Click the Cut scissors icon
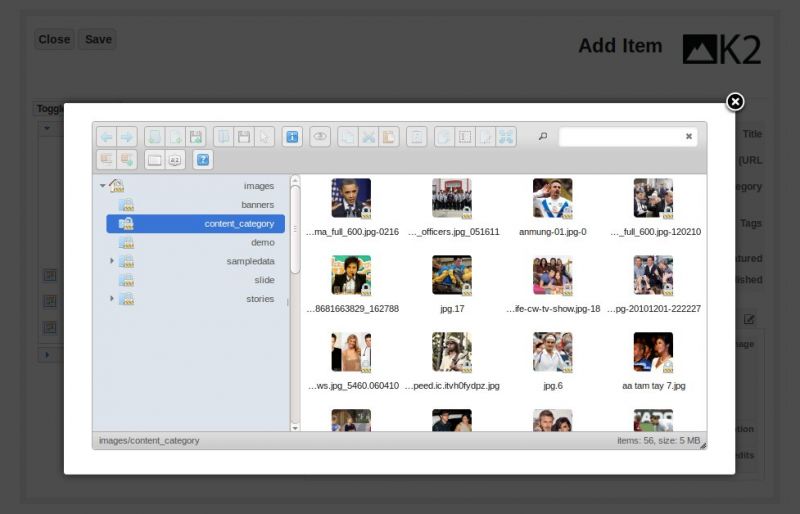Image resolution: width=800 pixels, height=514 pixels. point(368,137)
